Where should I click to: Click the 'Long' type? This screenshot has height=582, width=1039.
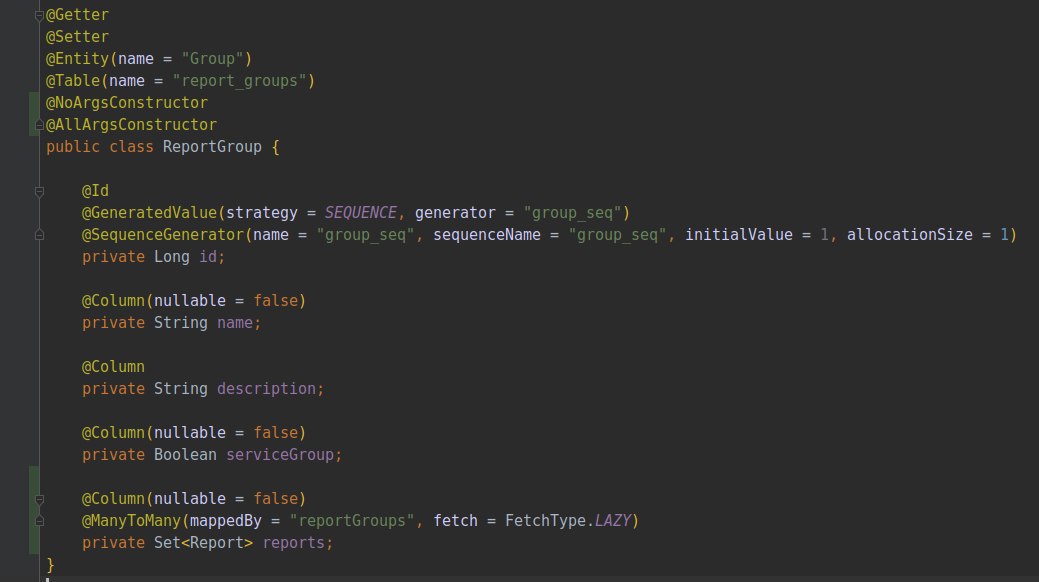pyautogui.click(x=172, y=257)
